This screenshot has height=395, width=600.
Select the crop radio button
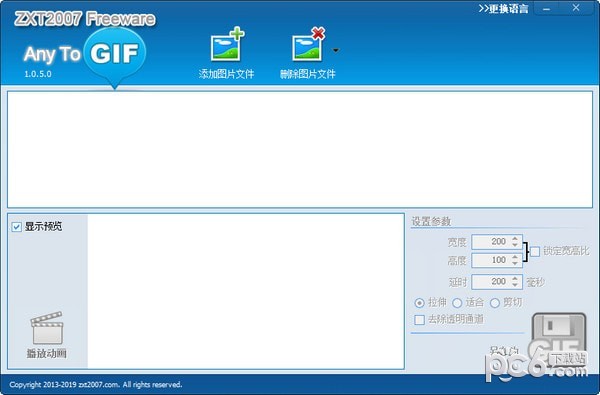click(x=494, y=303)
